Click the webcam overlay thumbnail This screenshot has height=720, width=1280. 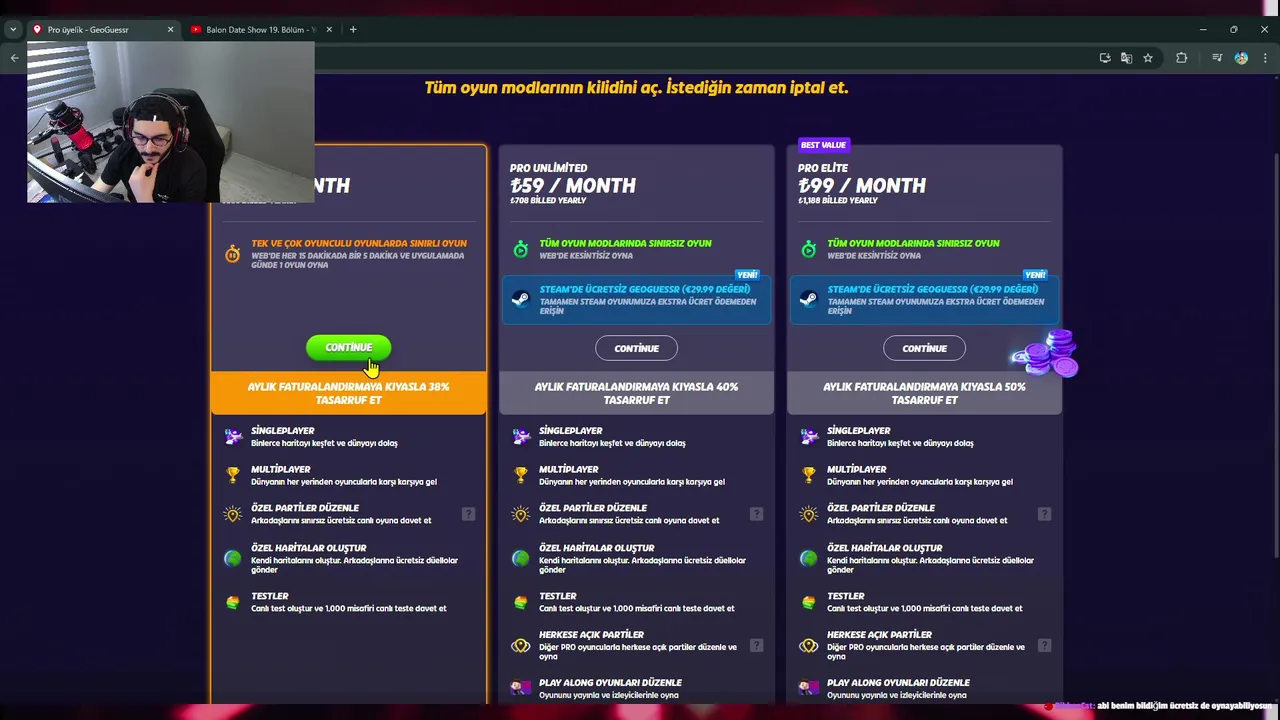171,122
